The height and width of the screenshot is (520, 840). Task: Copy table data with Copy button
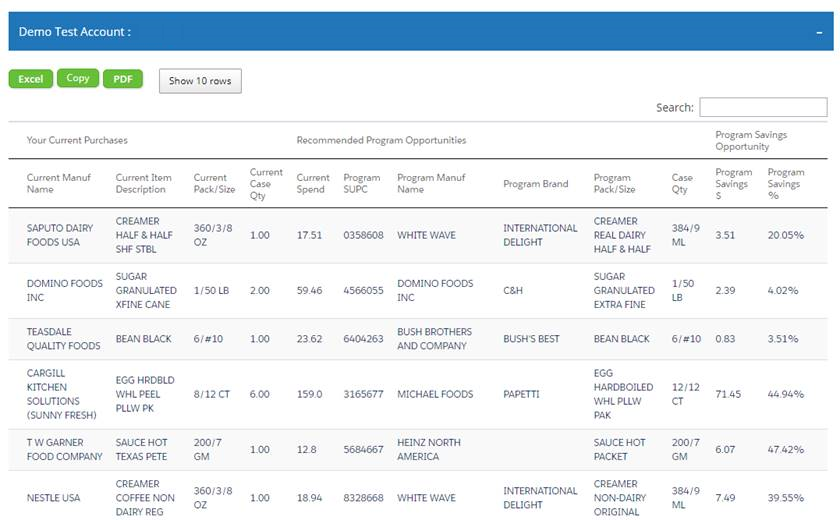tap(78, 78)
